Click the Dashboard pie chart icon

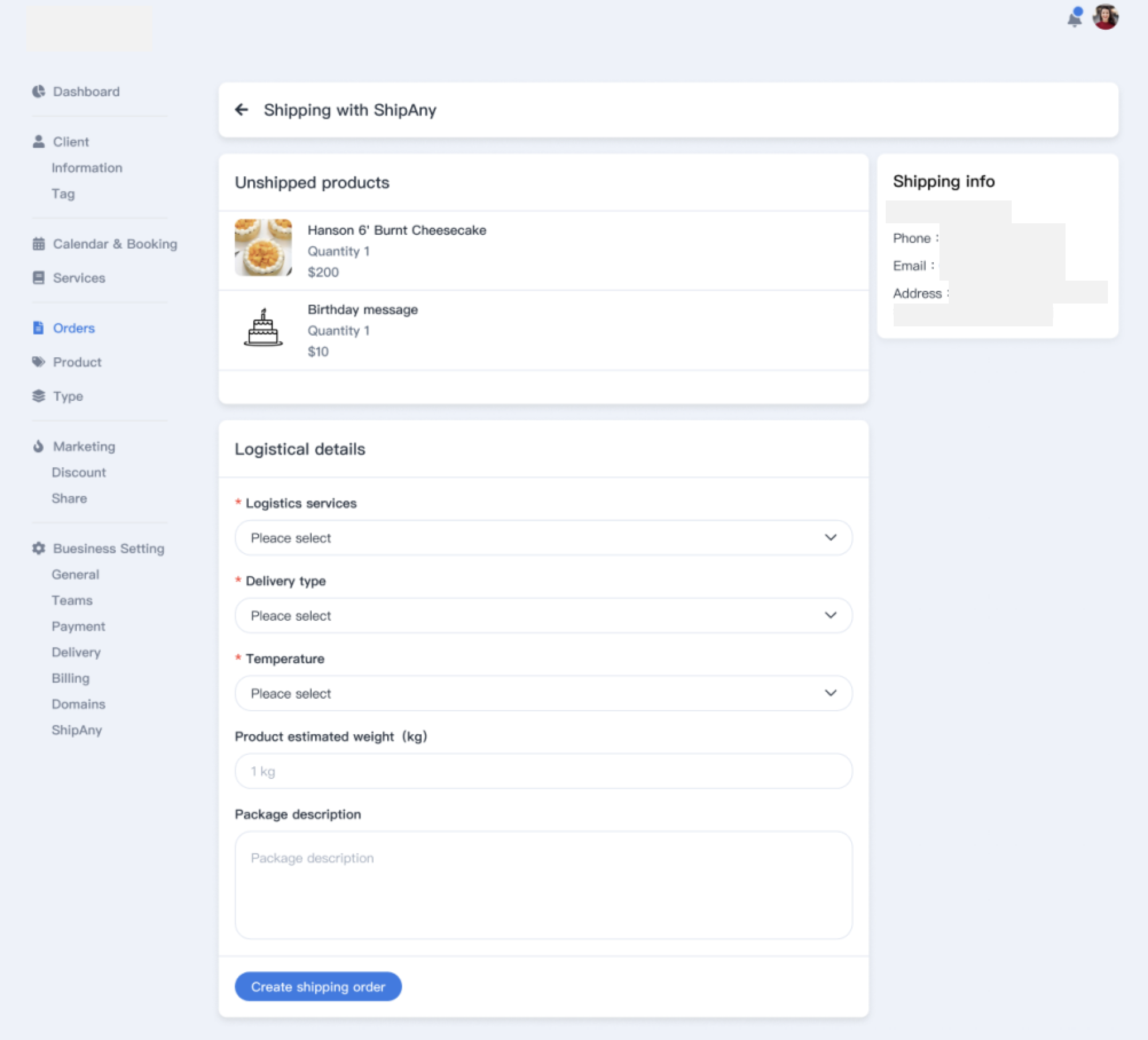38,92
